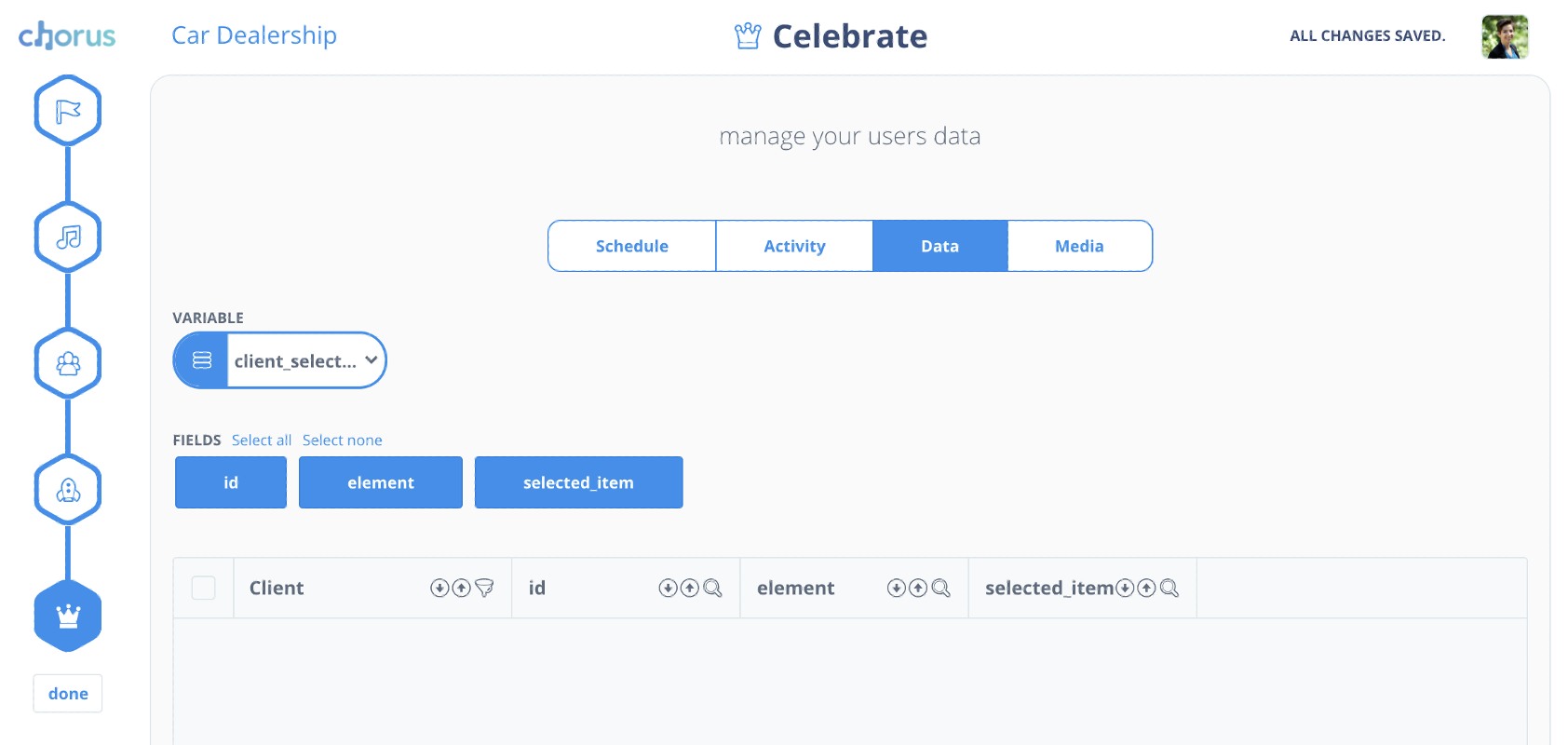This screenshot has height=745, width=1568.
Task: Click the filter icon in Client column
Action: pyautogui.click(x=484, y=588)
